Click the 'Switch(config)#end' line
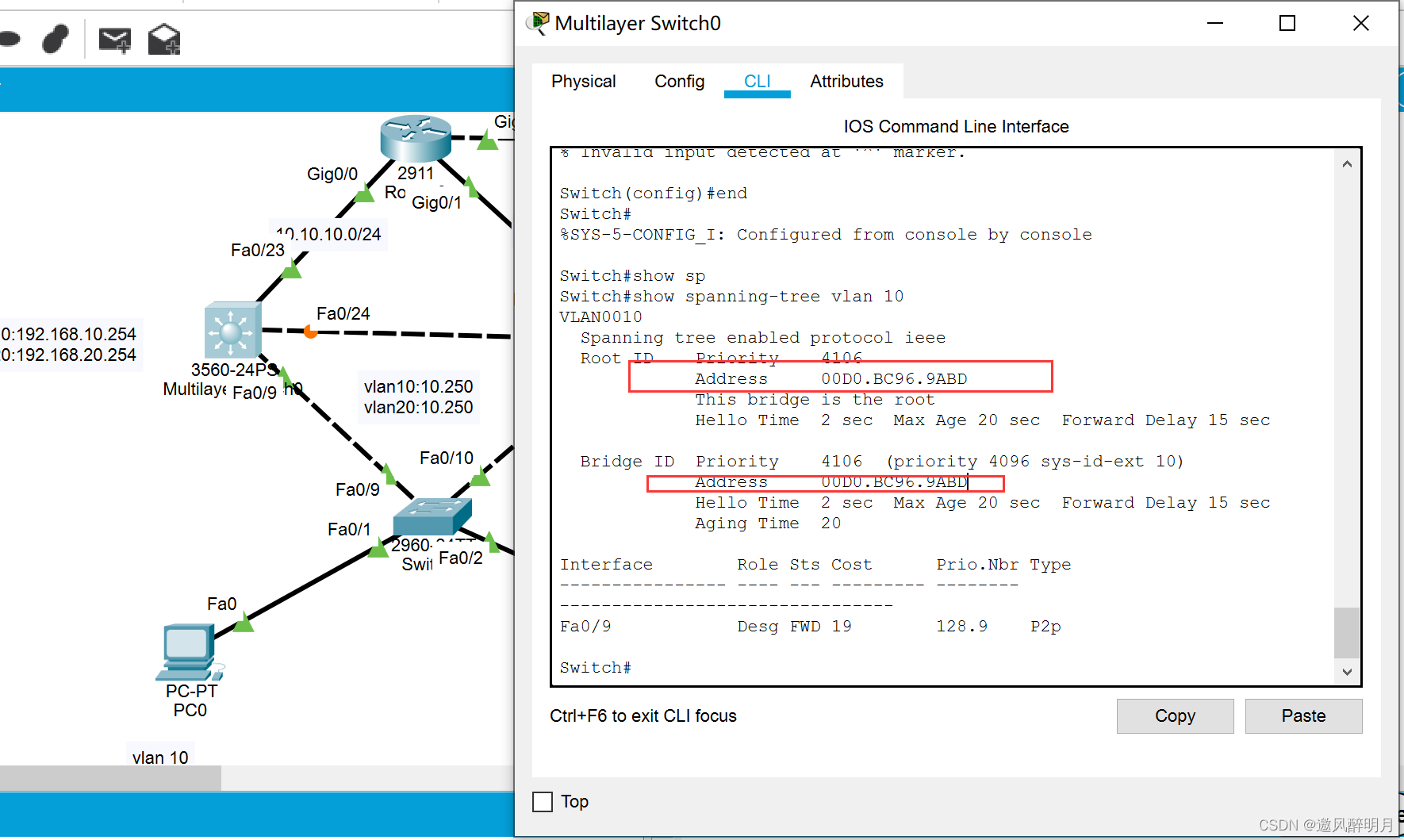This screenshot has width=1404, height=840. [653, 194]
